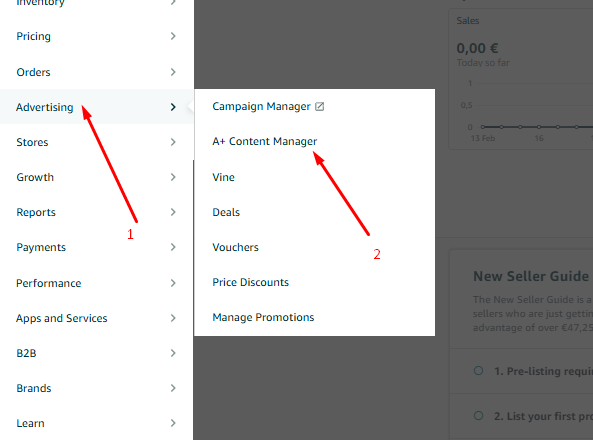The height and width of the screenshot is (440, 593).
Task: Open the Deals submenu entry
Action: click(226, 212)
